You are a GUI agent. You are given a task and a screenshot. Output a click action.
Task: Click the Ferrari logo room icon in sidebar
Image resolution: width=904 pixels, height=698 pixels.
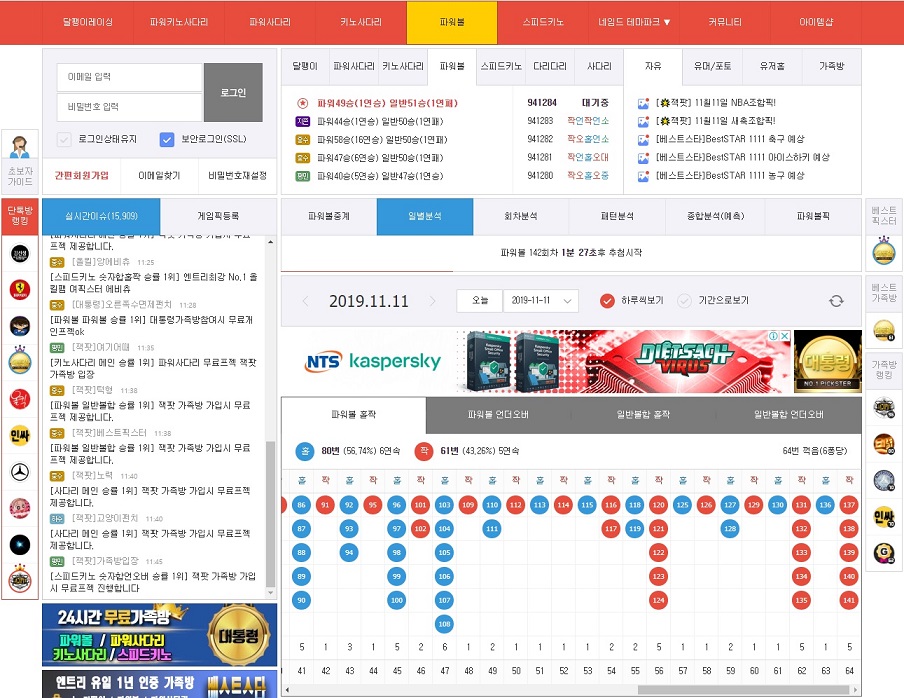point(20,289)
